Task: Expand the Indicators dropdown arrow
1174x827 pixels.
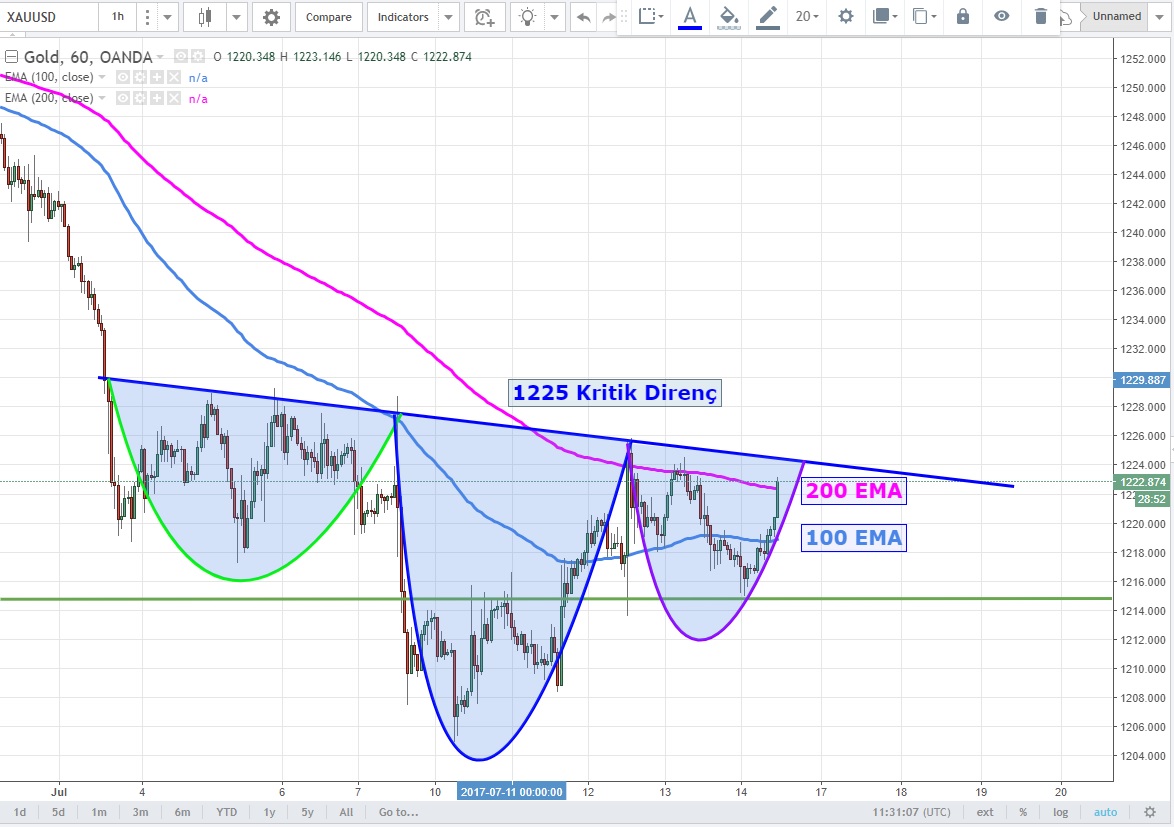Action: click(x=448, y=17)
